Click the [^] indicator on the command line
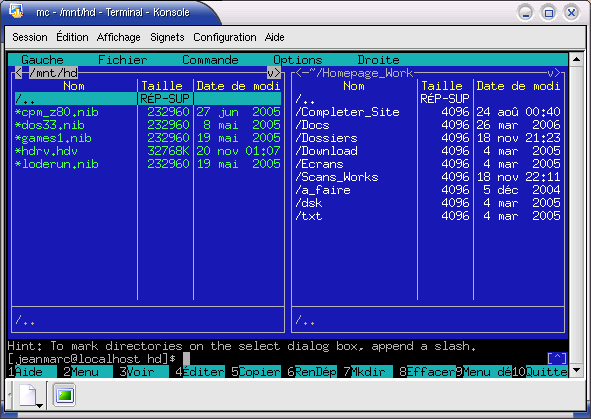591x419 pixels. click(557, 358)
